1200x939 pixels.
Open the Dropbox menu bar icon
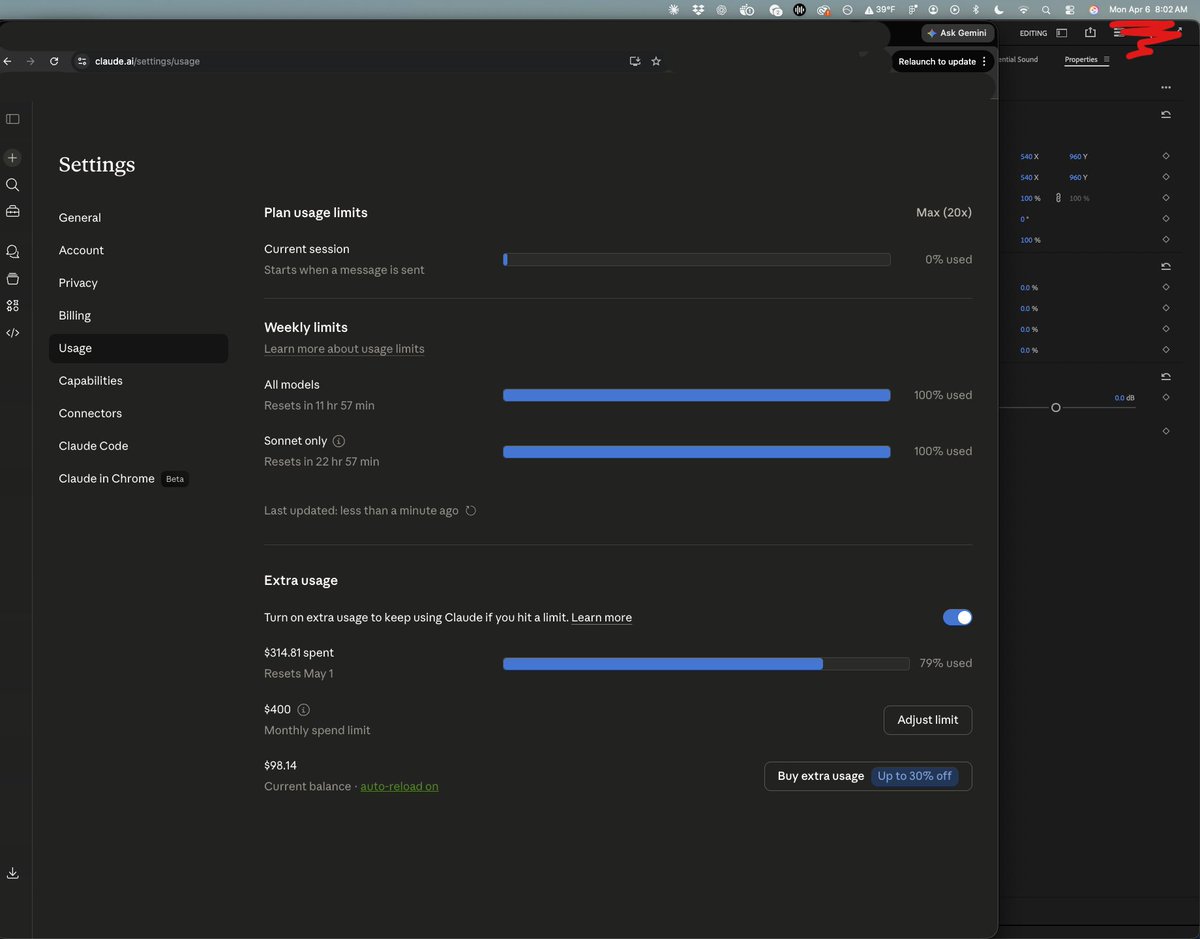(697, 9)
